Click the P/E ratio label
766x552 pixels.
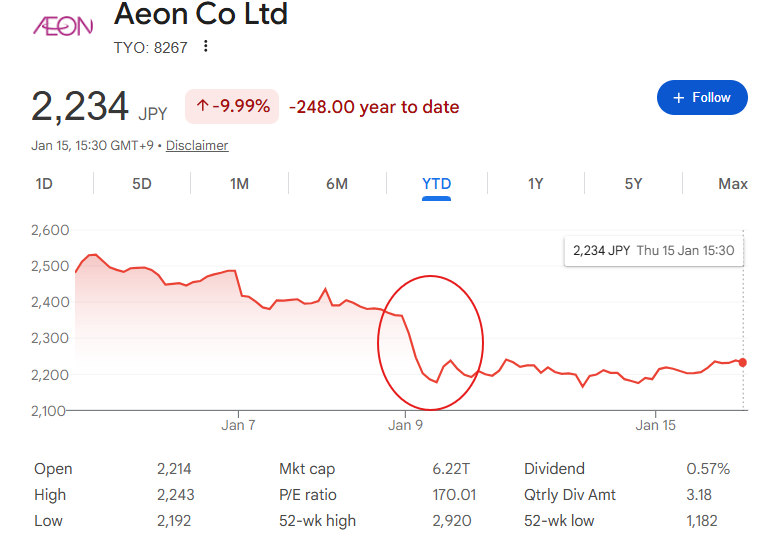(x=308, y=495)
